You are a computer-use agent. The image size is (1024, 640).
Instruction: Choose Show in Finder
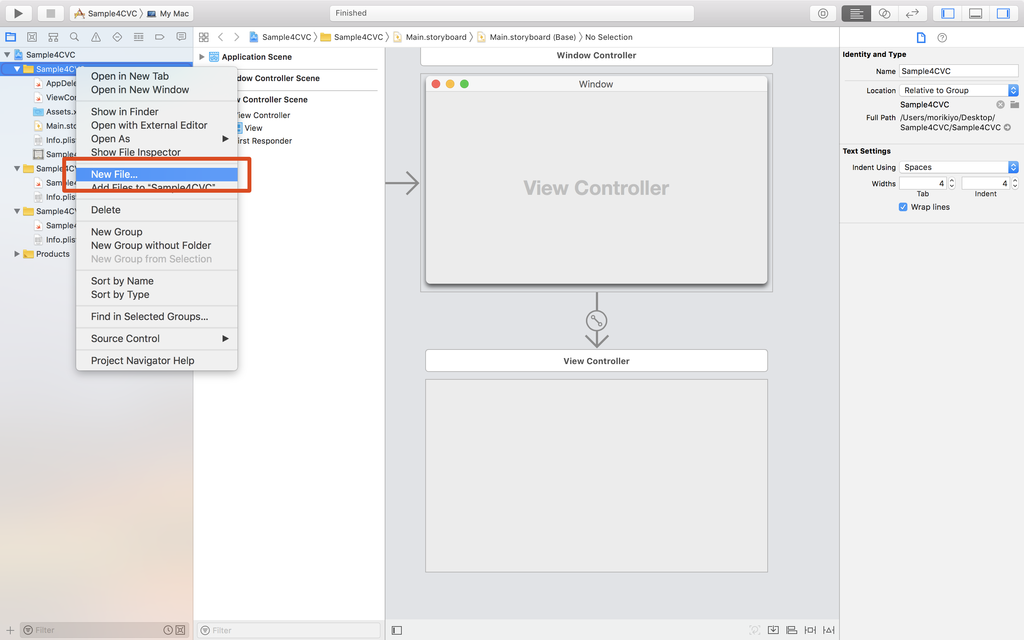(x=157, y=112)
